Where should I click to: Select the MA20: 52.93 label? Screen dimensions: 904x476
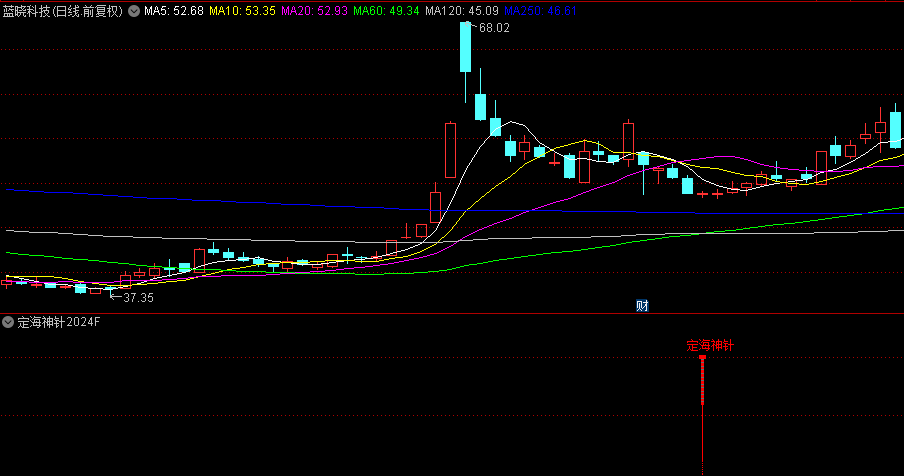point(314,11)
